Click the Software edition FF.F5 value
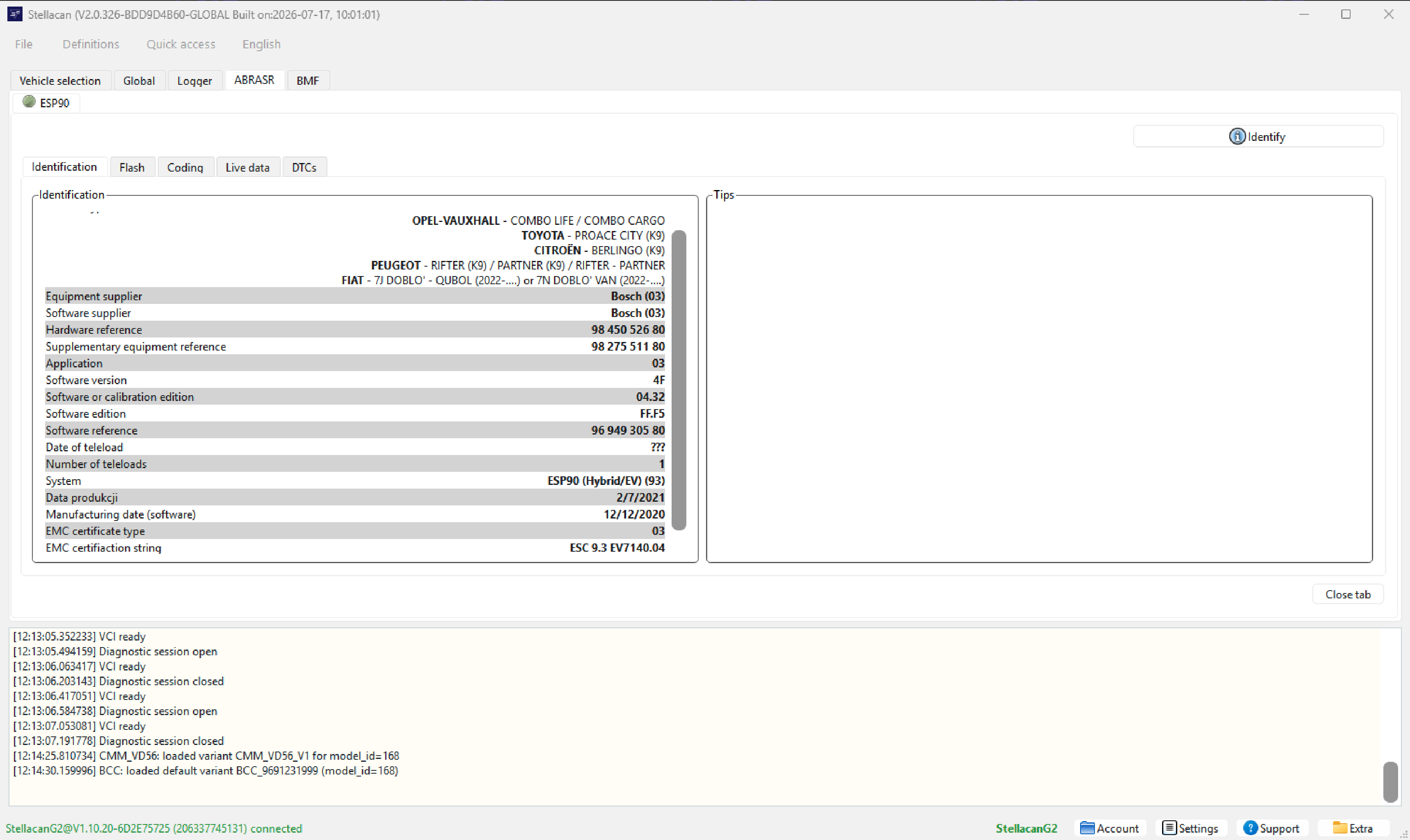 pyautogui.click(x=652, y=414)
